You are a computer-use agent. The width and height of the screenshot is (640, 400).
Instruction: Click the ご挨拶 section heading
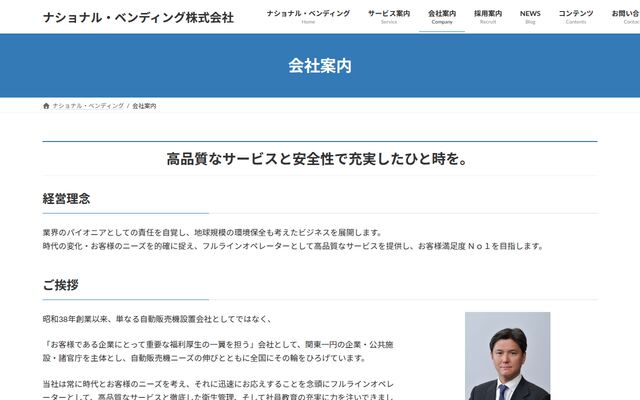[x=60, y=285]
